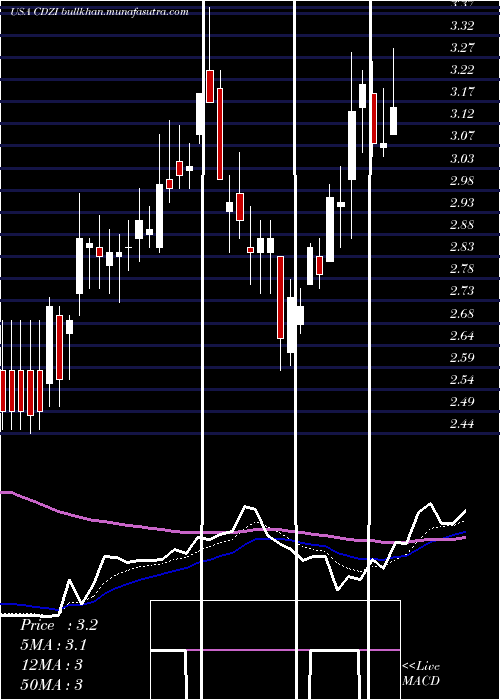Click the 2.78 price axis label
Image resolution: width=500 pixels, height=700 pixels.
pyautogui.click(x=462, y=269)
